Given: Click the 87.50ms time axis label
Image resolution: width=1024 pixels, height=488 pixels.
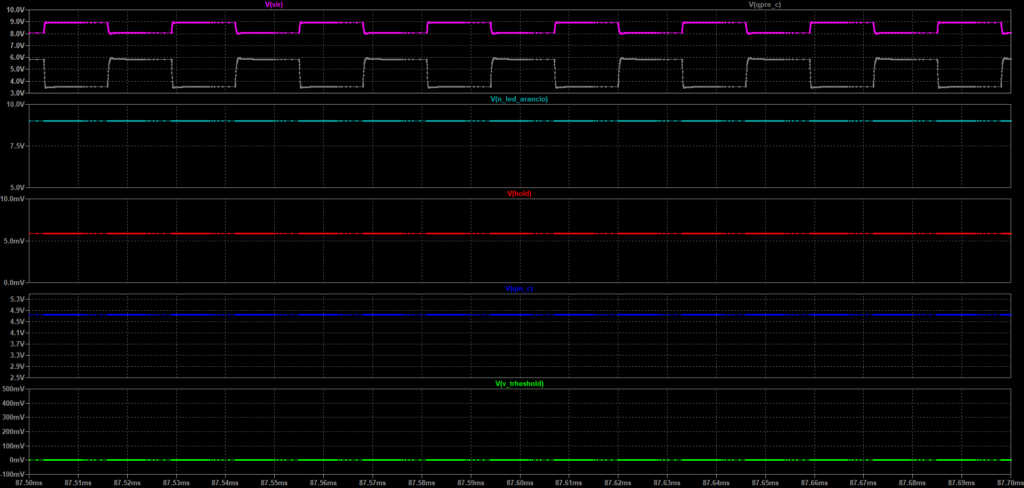Looking at the screenshot, I should (29, 483).
